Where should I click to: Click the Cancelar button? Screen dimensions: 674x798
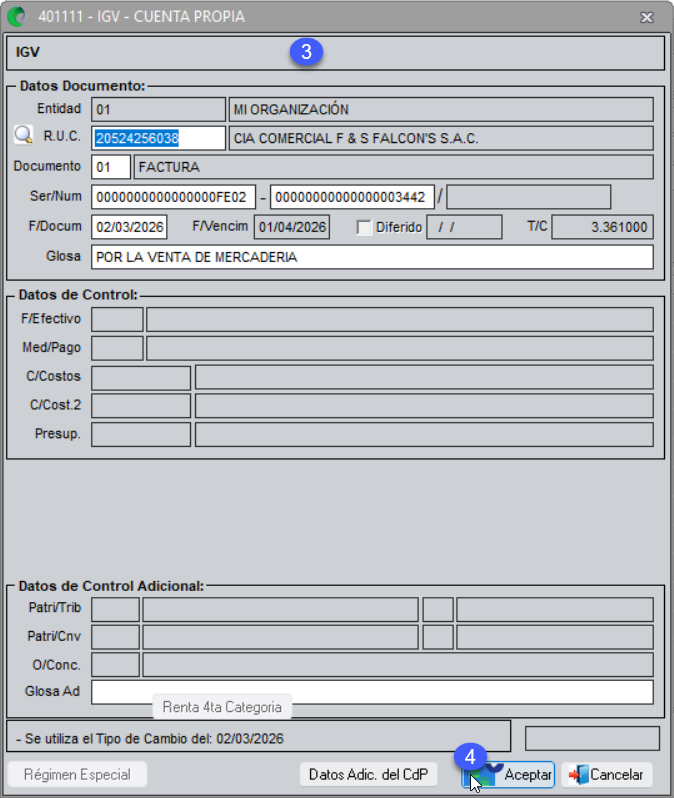(606, 775)
